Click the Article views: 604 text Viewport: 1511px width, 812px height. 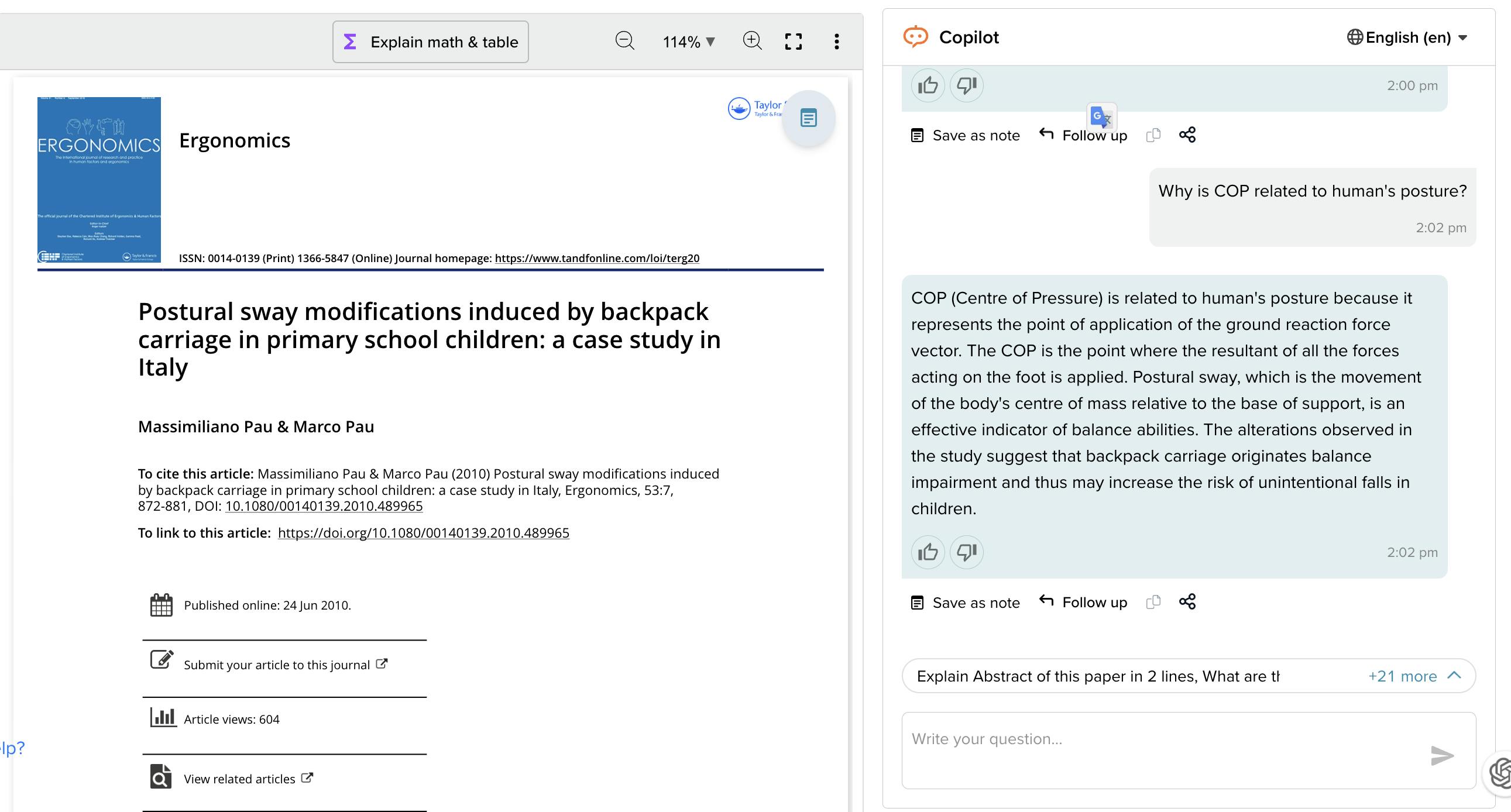pyautogui.click(x=232, y=720)
